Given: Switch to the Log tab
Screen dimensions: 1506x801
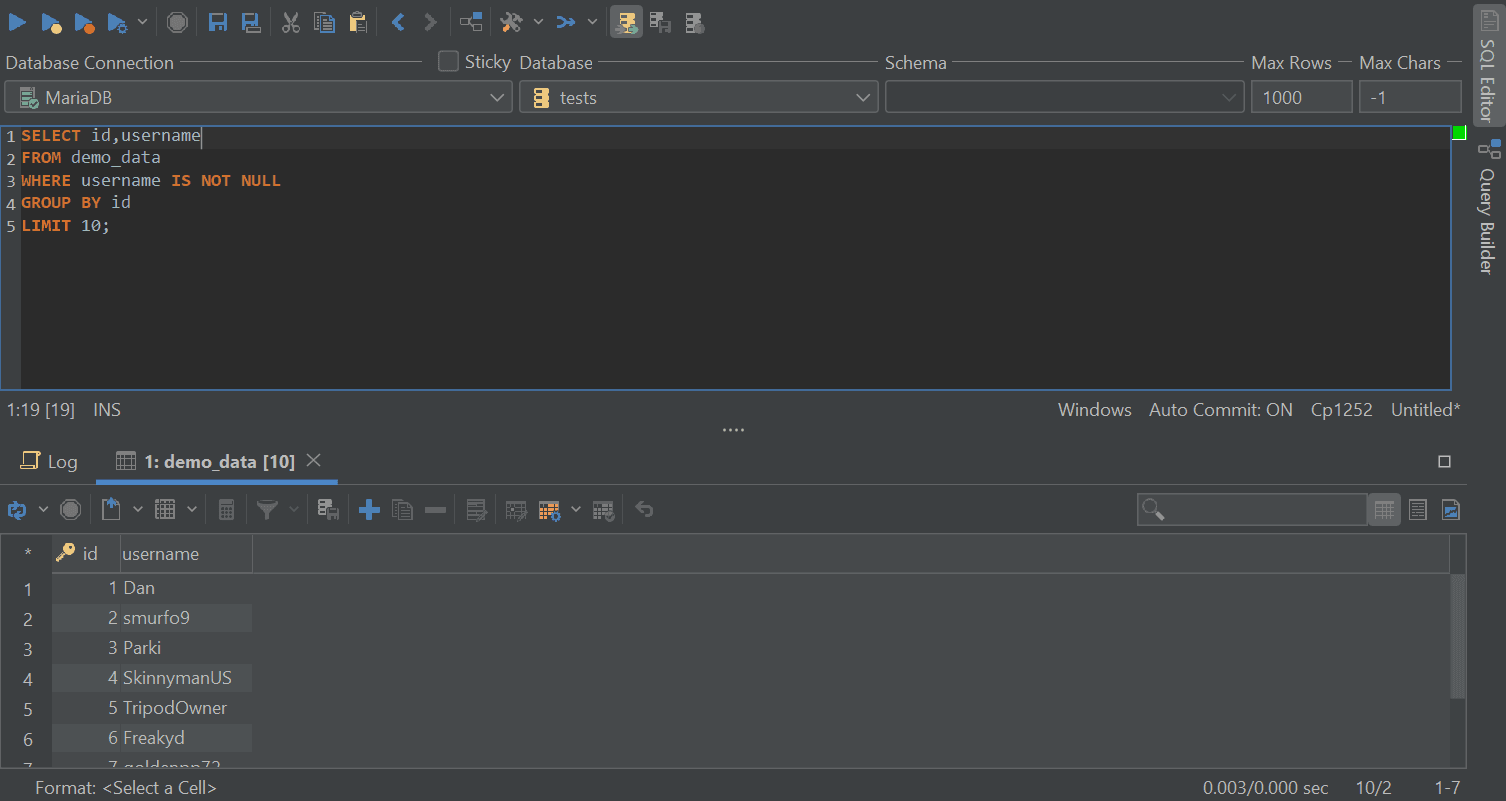Looking at the screenshot, I should coord(49,461).
